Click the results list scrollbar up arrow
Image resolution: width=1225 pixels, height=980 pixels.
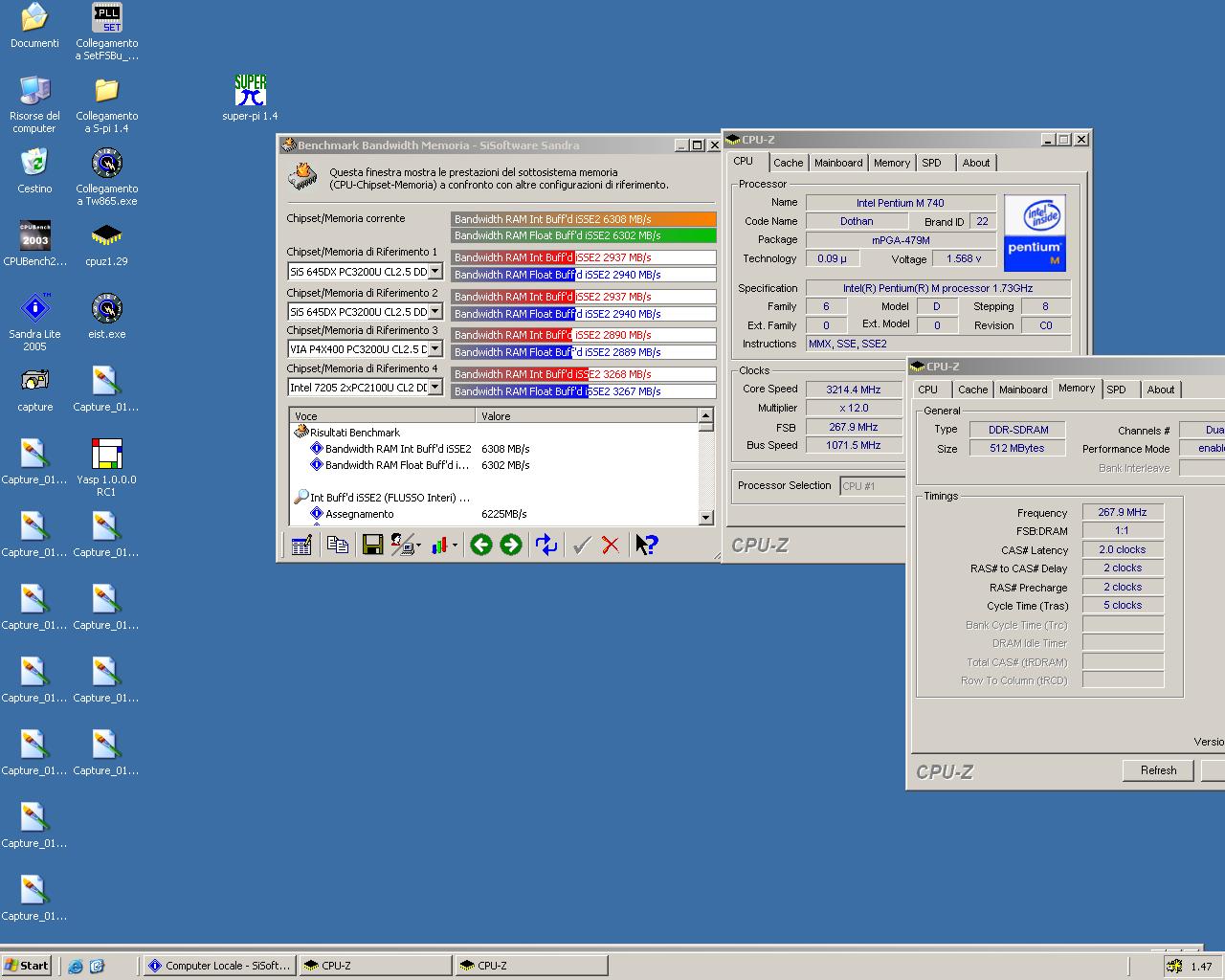point(706,415)
